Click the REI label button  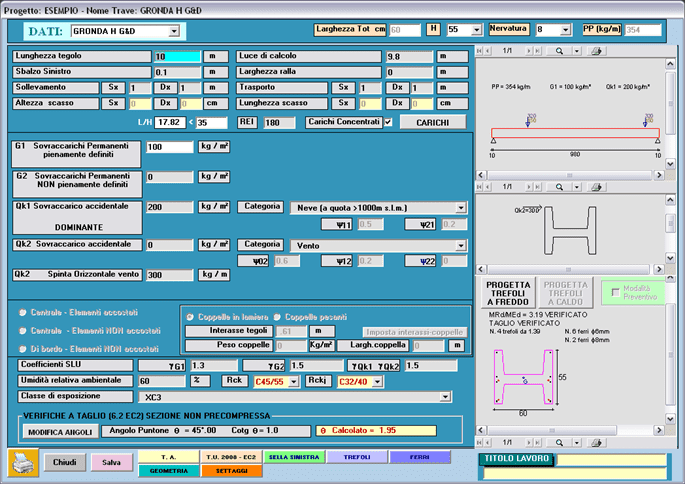click(247, 122)
